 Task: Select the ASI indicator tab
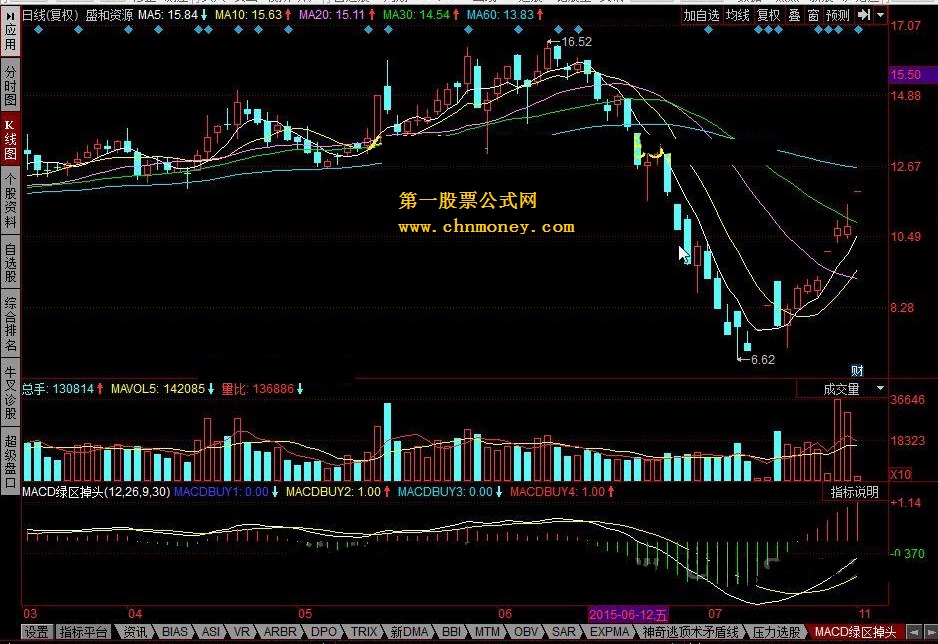tap(211, 631)
